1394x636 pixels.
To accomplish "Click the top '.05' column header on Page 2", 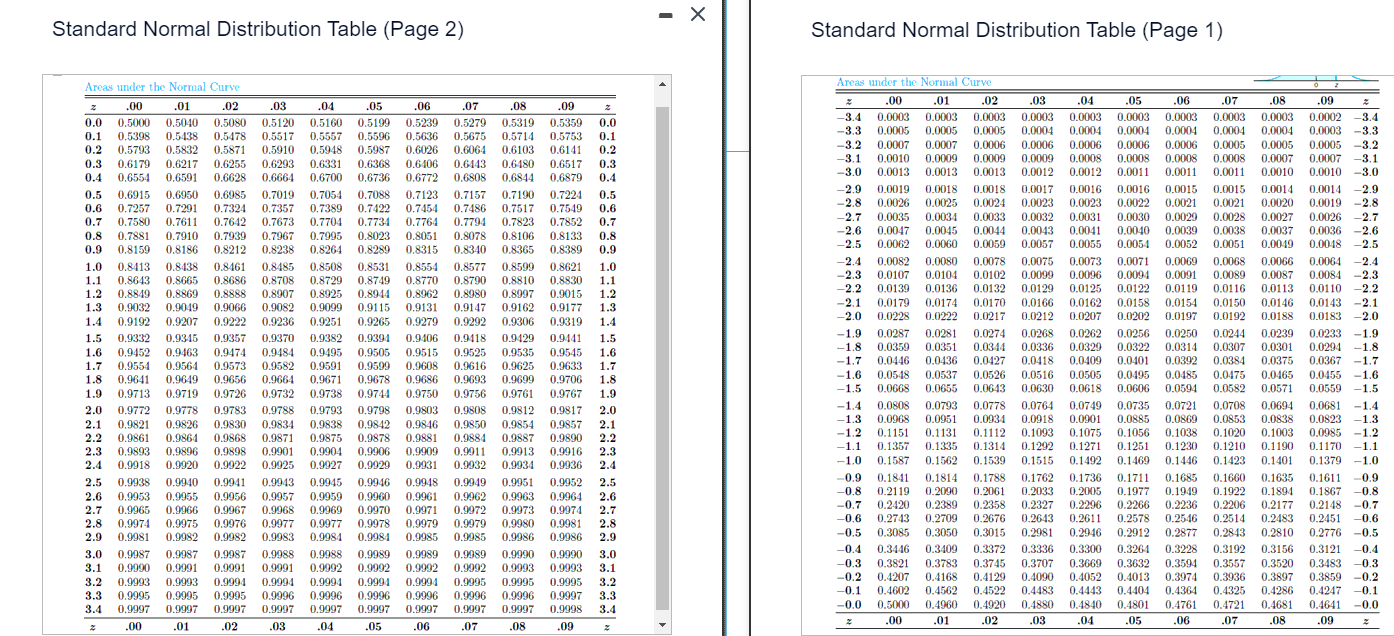I will 374,107.
